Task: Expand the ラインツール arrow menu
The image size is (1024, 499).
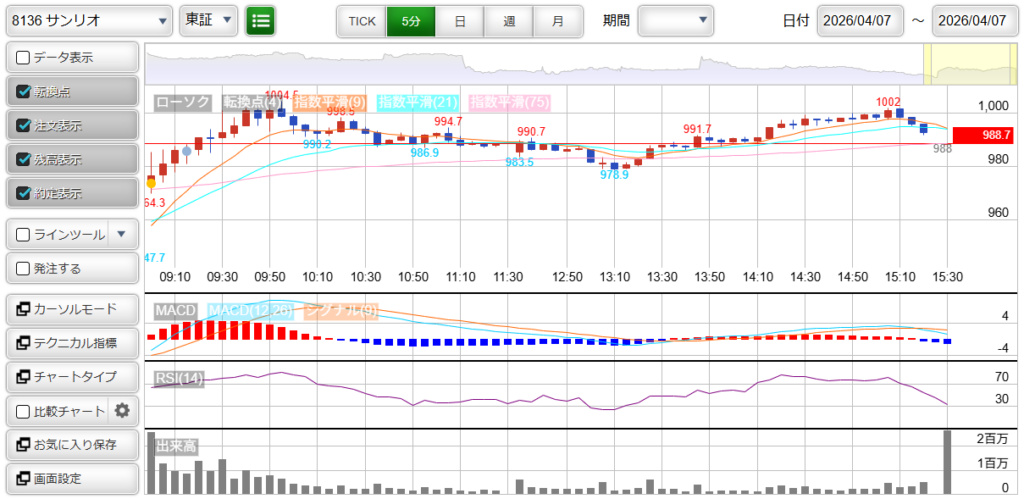Action: (121, 234)
